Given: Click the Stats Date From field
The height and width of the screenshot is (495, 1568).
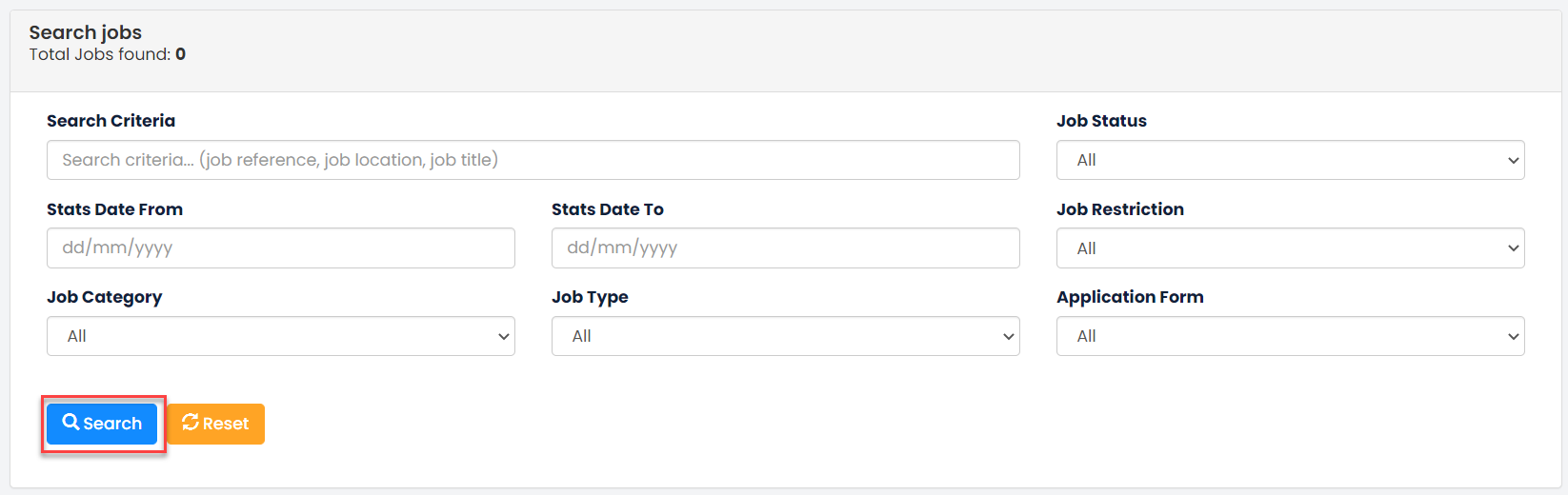Looking at the screenshot, I should (281, 248).
